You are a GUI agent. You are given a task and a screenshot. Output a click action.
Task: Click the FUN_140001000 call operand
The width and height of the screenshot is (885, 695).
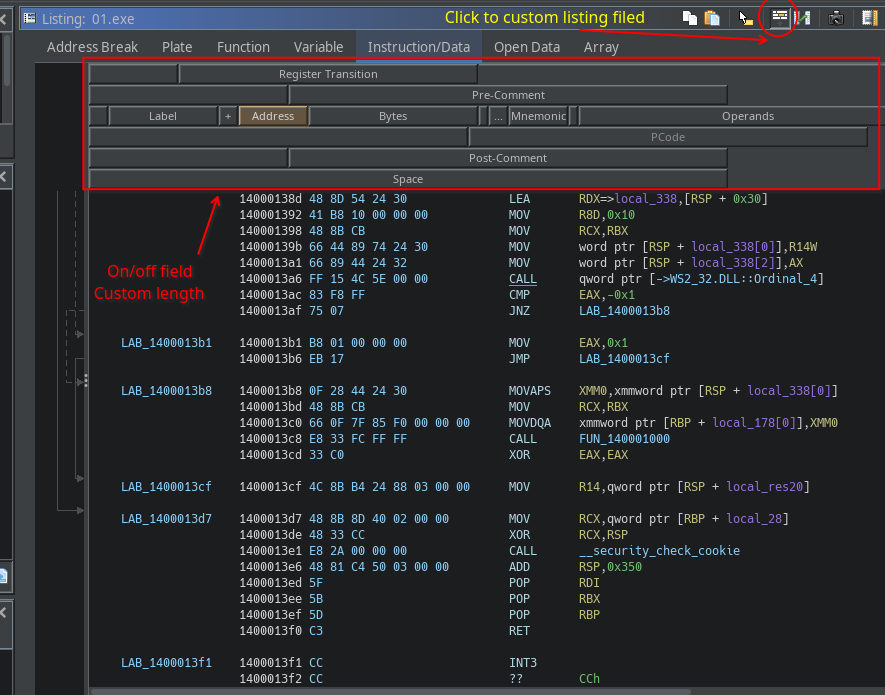coord(624,439)
